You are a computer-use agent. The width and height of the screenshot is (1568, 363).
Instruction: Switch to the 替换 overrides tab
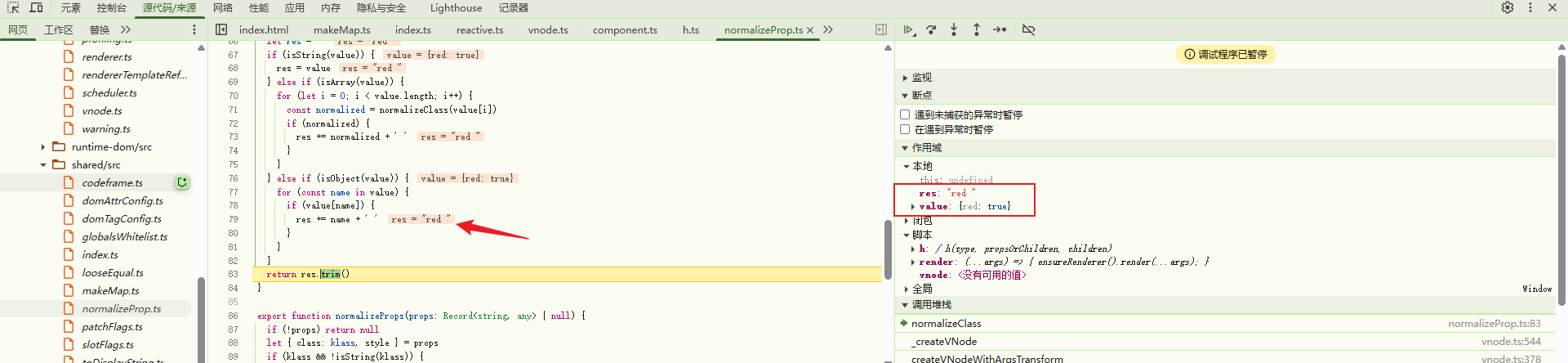(100, 29)
